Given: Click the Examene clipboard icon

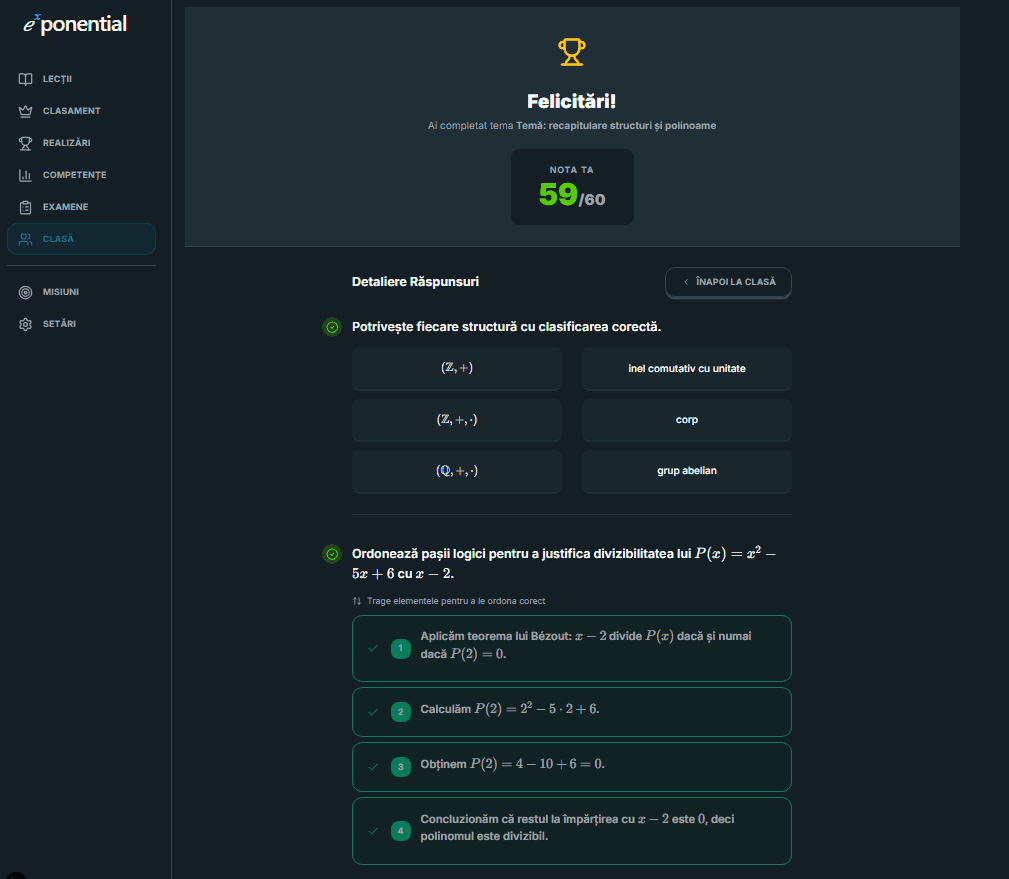Looking at the screenshot, I should pos(25,207).
